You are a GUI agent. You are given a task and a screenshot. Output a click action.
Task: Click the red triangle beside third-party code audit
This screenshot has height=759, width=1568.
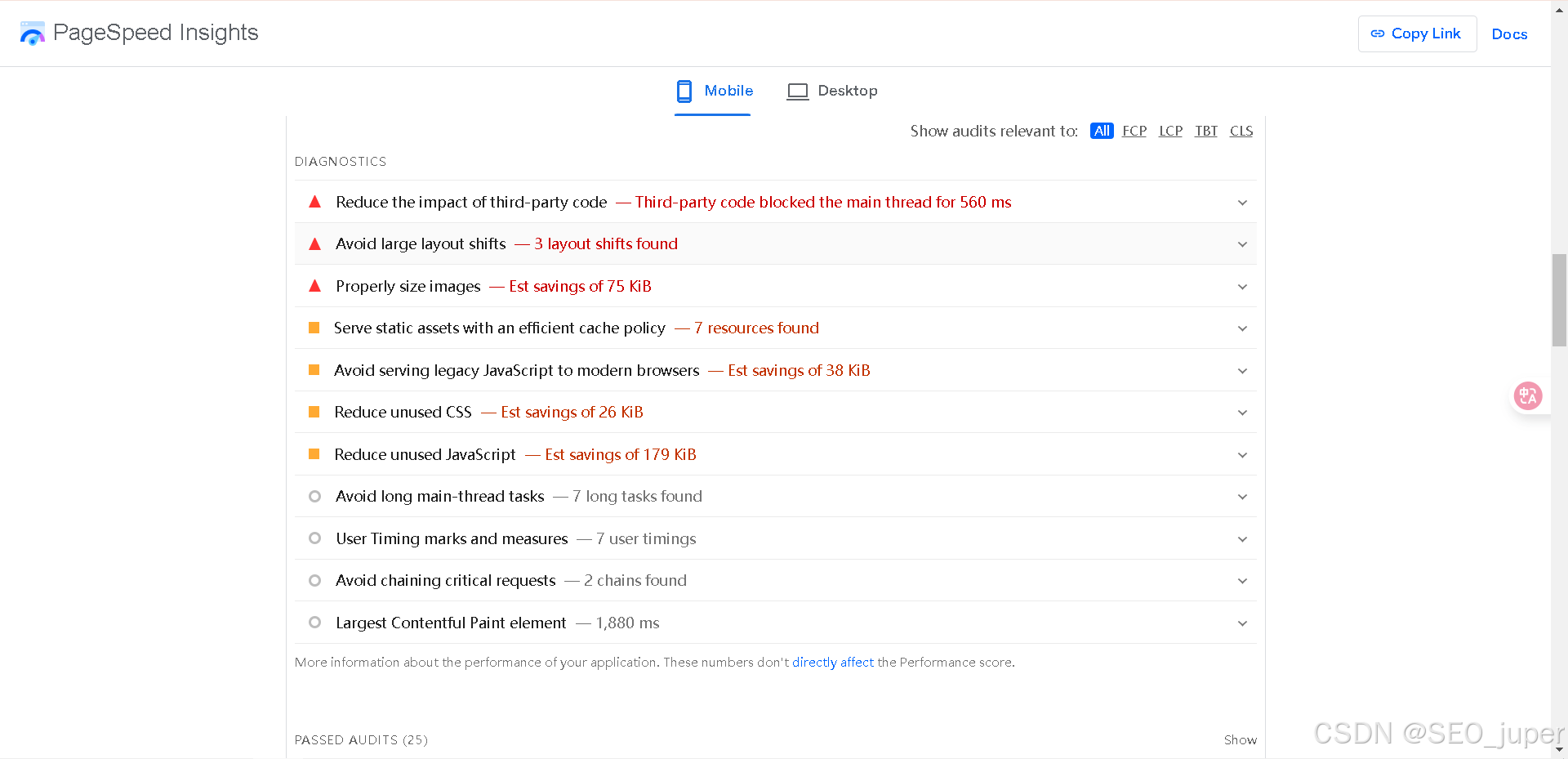coord(314,201)
